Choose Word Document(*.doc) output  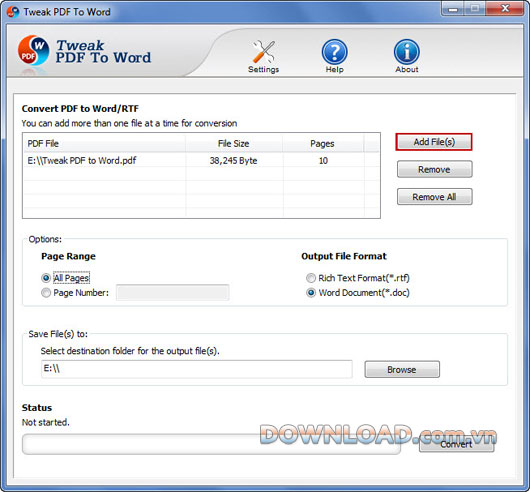(x=311, y=293)
